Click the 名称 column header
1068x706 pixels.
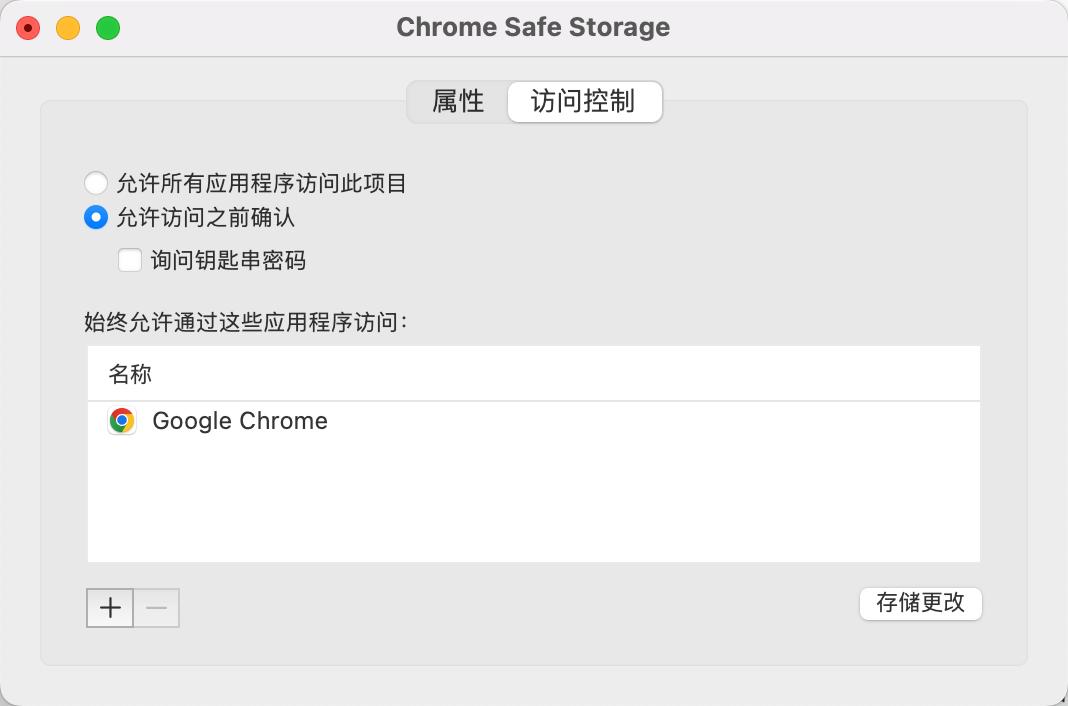130,374
